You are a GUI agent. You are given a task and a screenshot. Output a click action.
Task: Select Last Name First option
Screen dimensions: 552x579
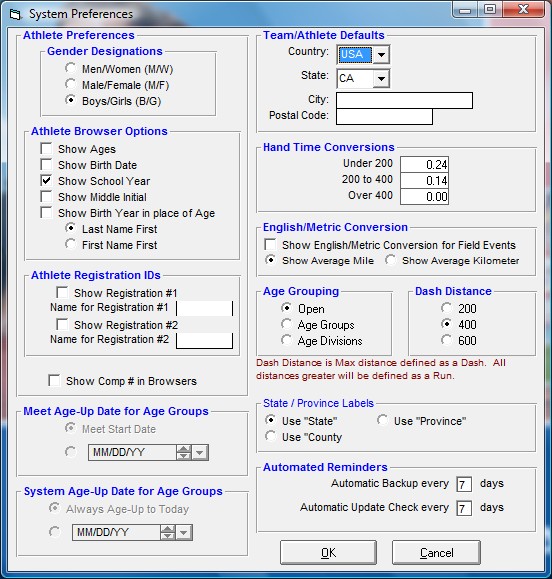[70, 228]
